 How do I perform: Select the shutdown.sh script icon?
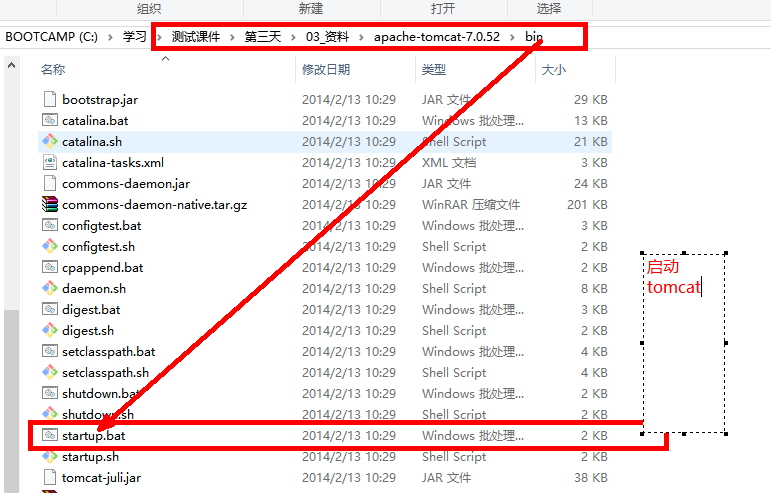pyautogui.click(x=50, y=413)
